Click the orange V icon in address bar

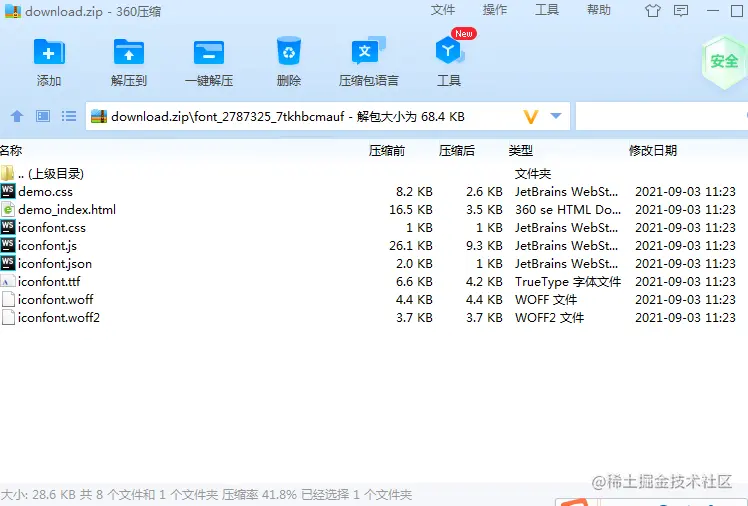[531, 117]
